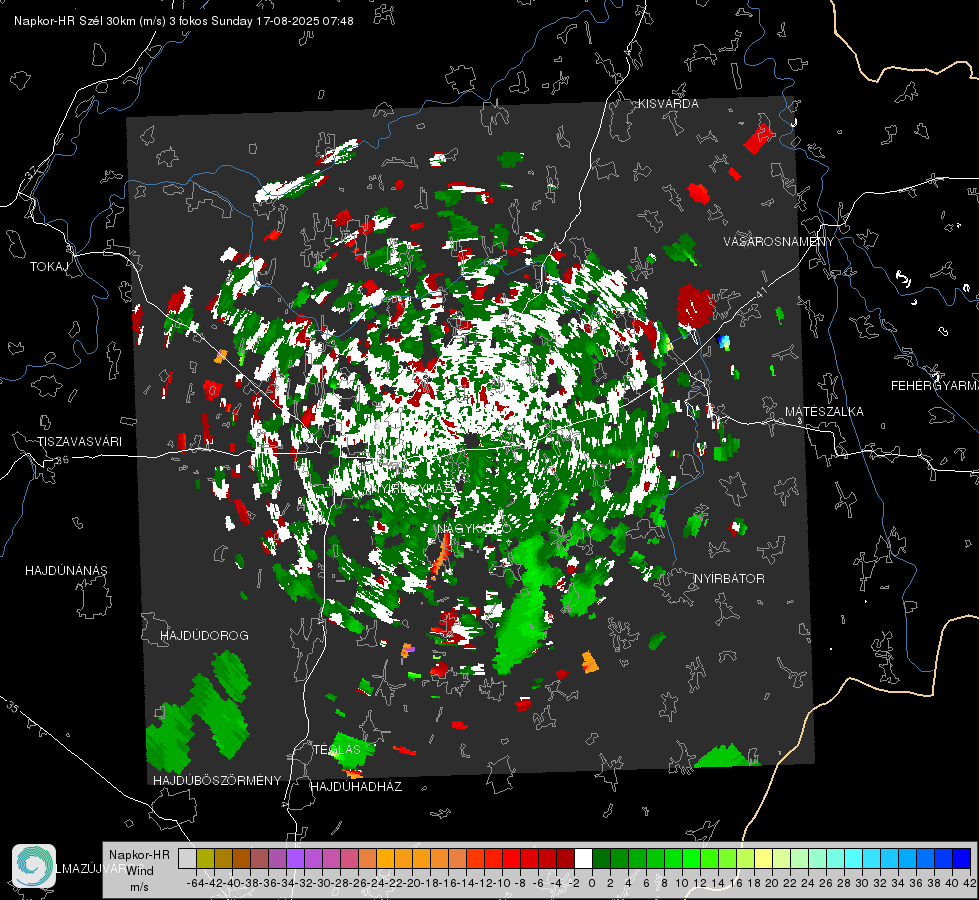Pick the gray swatch at legend's left end

click(x=187, y=858)
